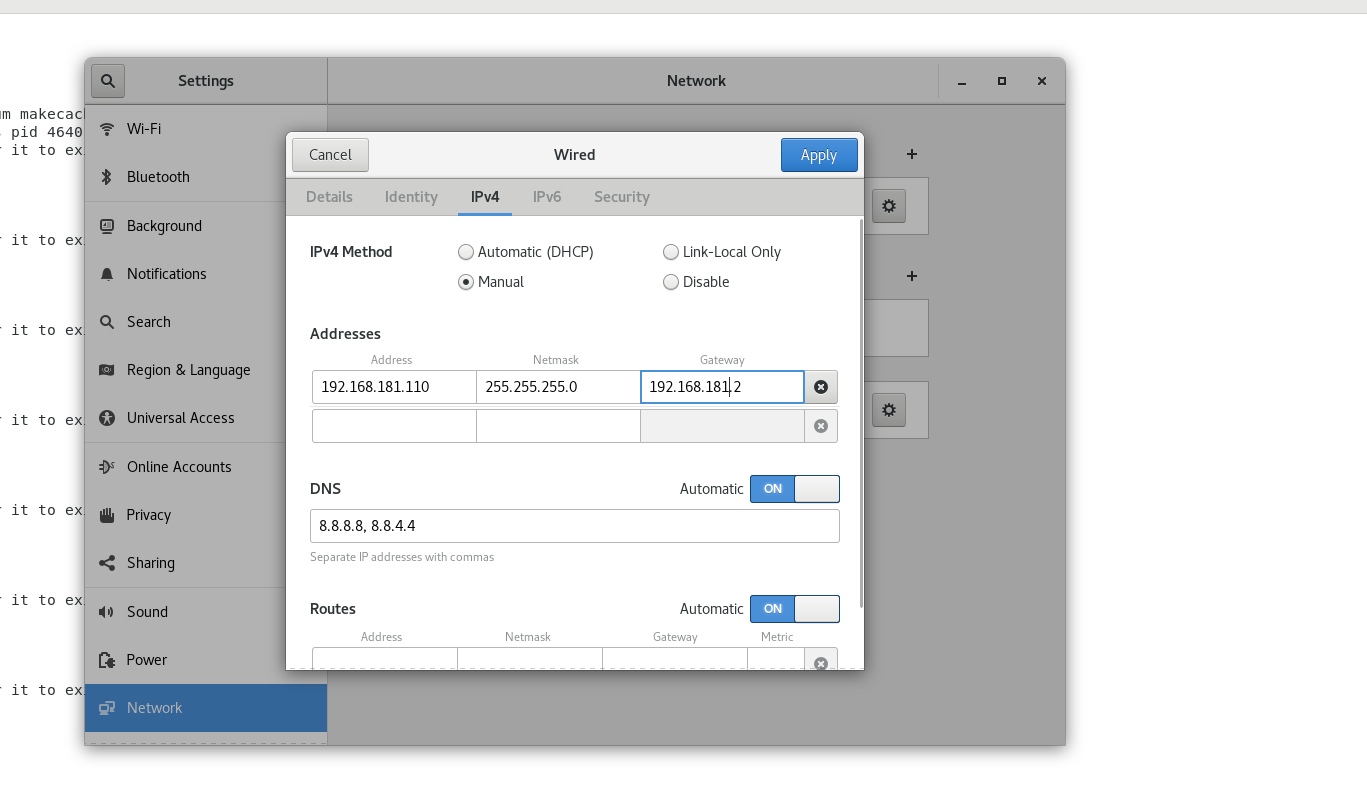Image resolution: width=1367 pixels, height=785 pixels.
Task: Click the 'Routes' section heading
Action: click(x=333, y=609)
